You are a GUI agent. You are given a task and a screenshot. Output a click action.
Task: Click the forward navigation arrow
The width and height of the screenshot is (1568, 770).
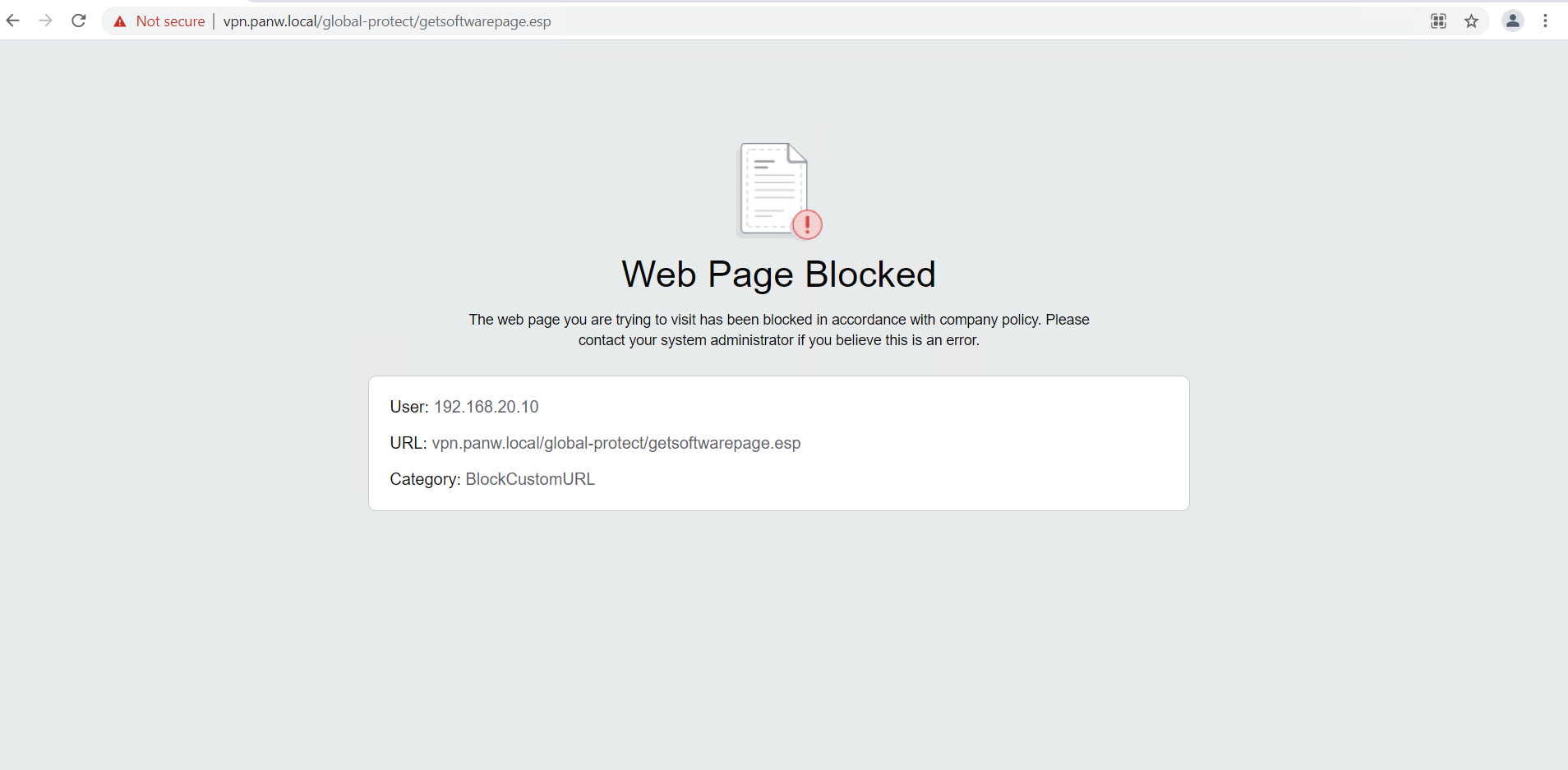pyautogui.click(x=46, y=21)
